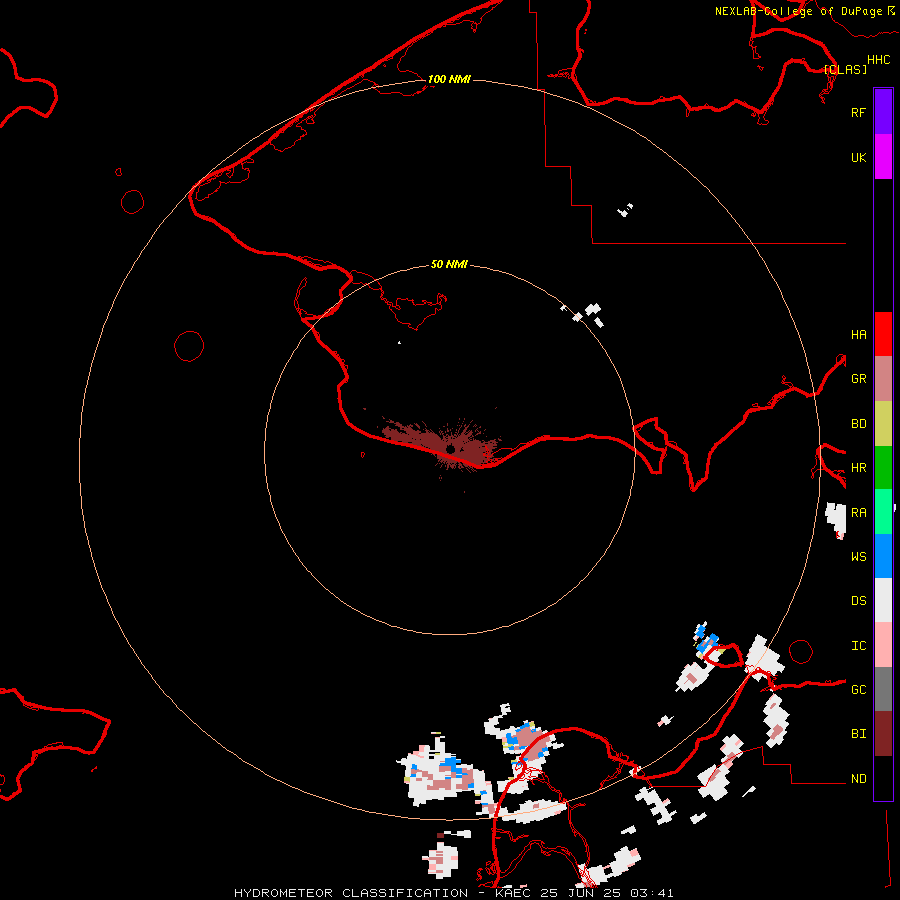The height and width of the screenshot is (900, 900).
Task: Pick the yellow BD legend swatch
Action: (883, 424)
